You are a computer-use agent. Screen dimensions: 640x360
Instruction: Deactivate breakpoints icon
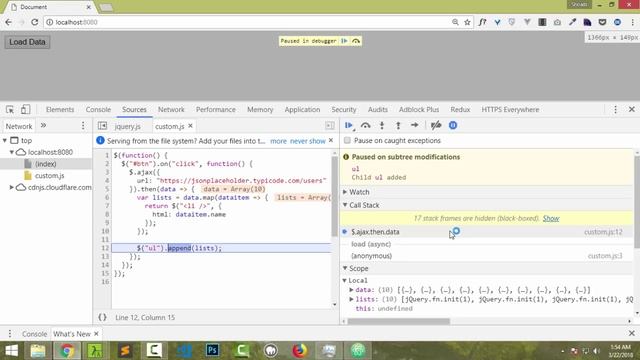(x=436, y=125)
